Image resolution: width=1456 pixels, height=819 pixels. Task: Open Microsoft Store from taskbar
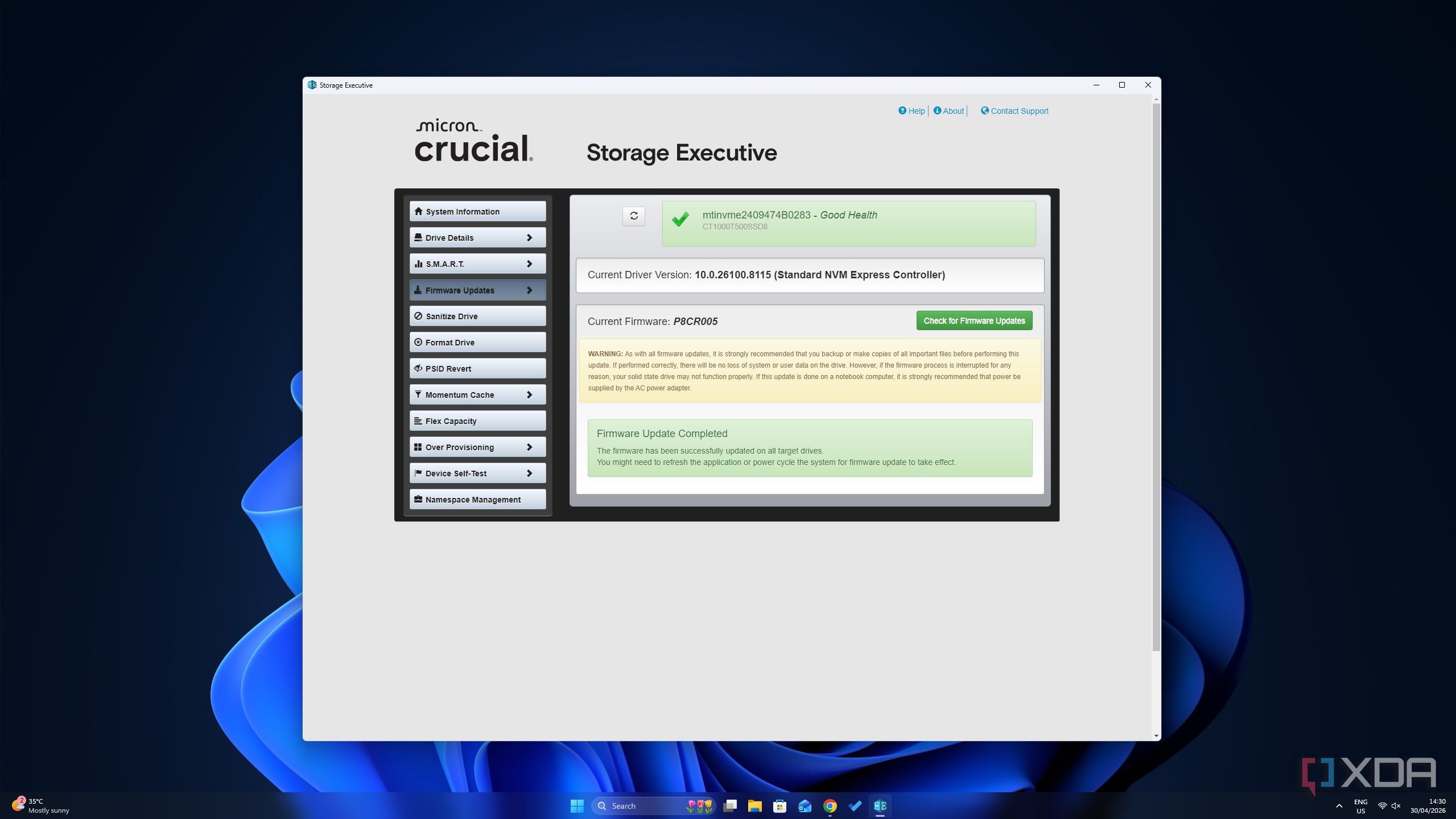point(779,805)
